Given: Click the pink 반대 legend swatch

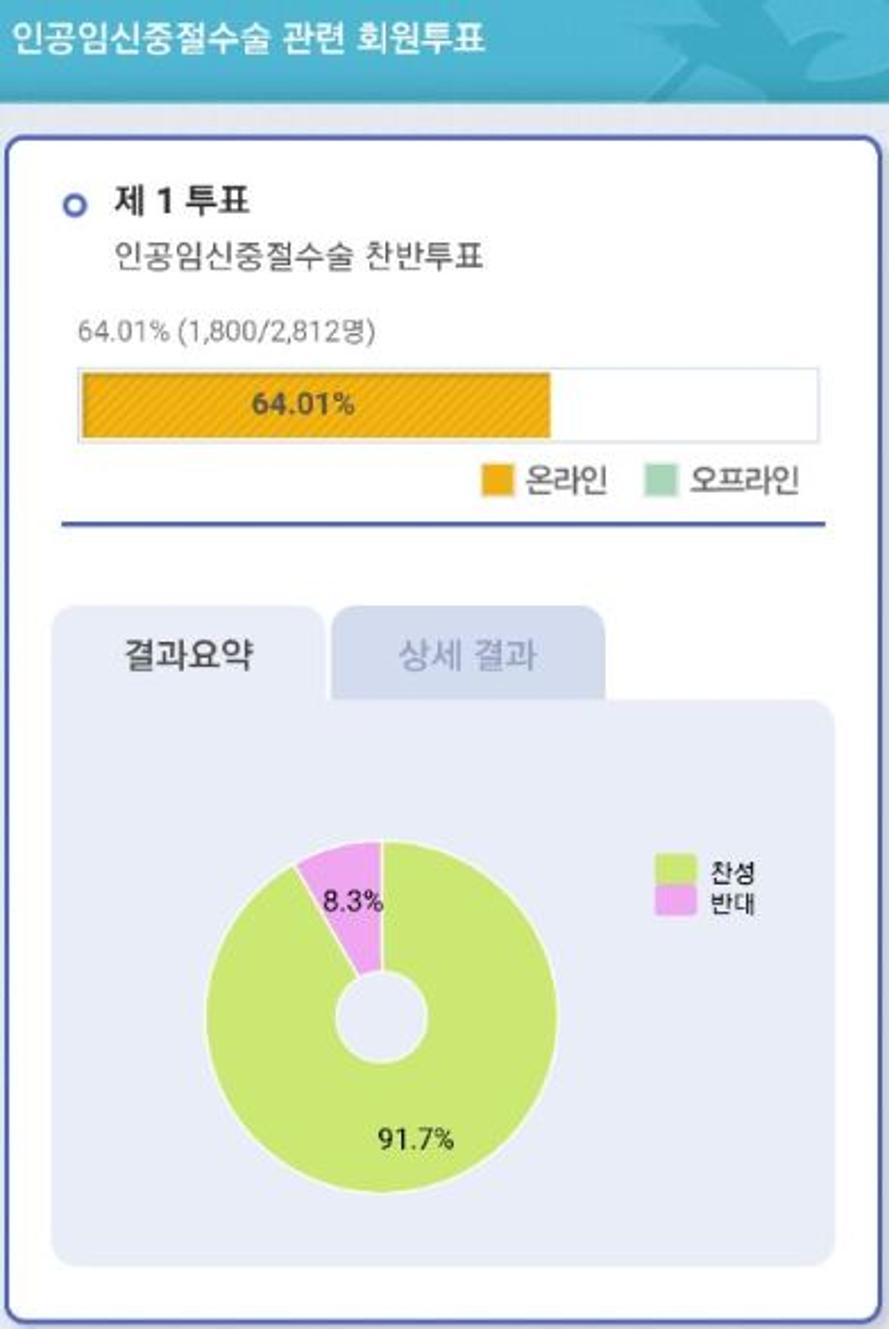Looking at the screenshot, I should coord(675,902).
